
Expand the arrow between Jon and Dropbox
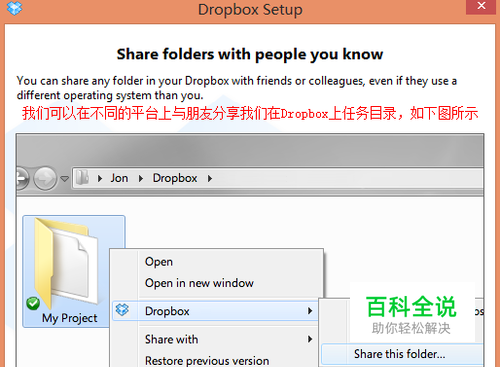click(141, 179)
